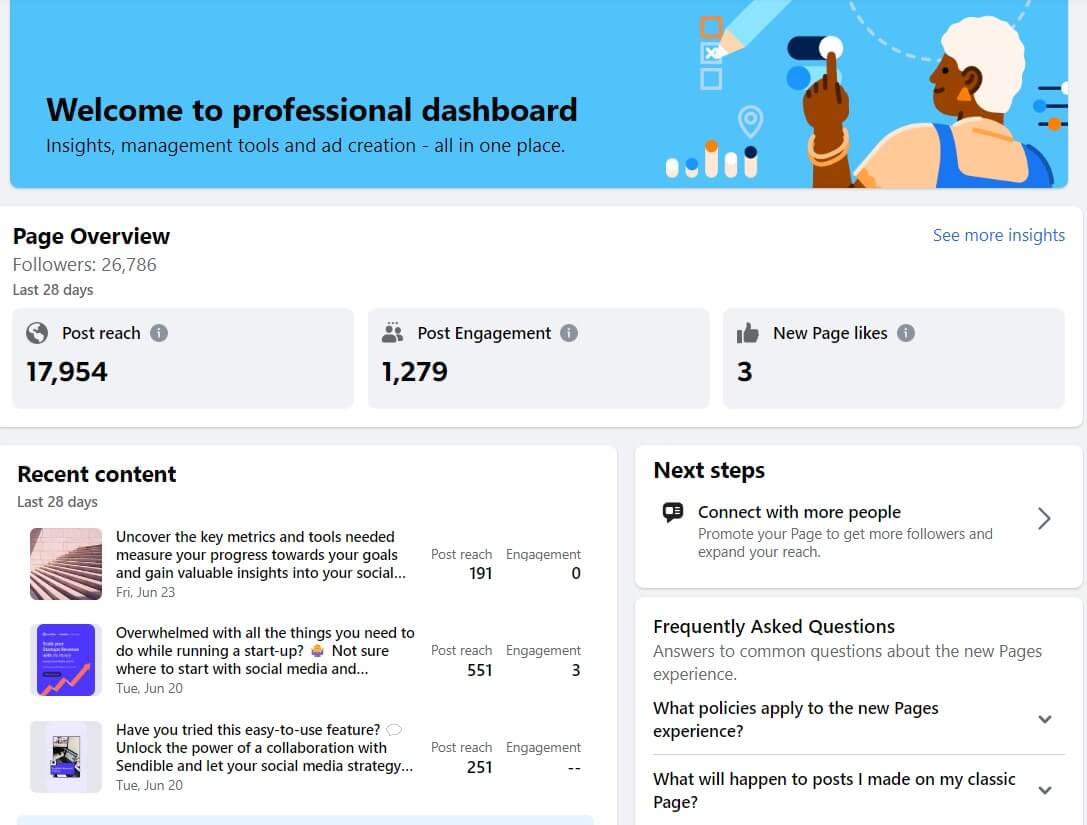
Task: Click the stairs photo thumbnail of the Jun 23 post
Action: (x=66, y=562)
